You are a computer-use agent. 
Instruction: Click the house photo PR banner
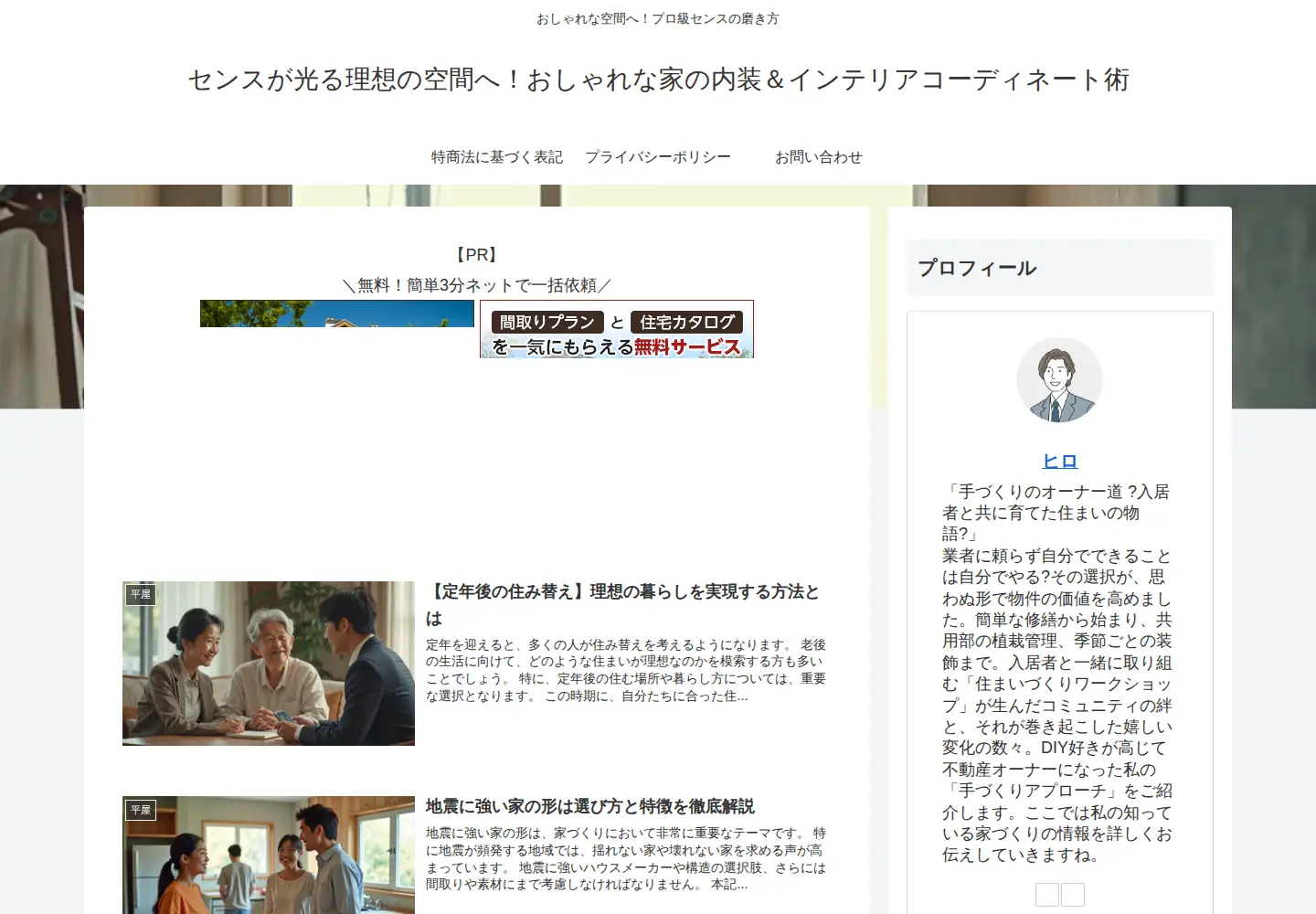[337, 314]
